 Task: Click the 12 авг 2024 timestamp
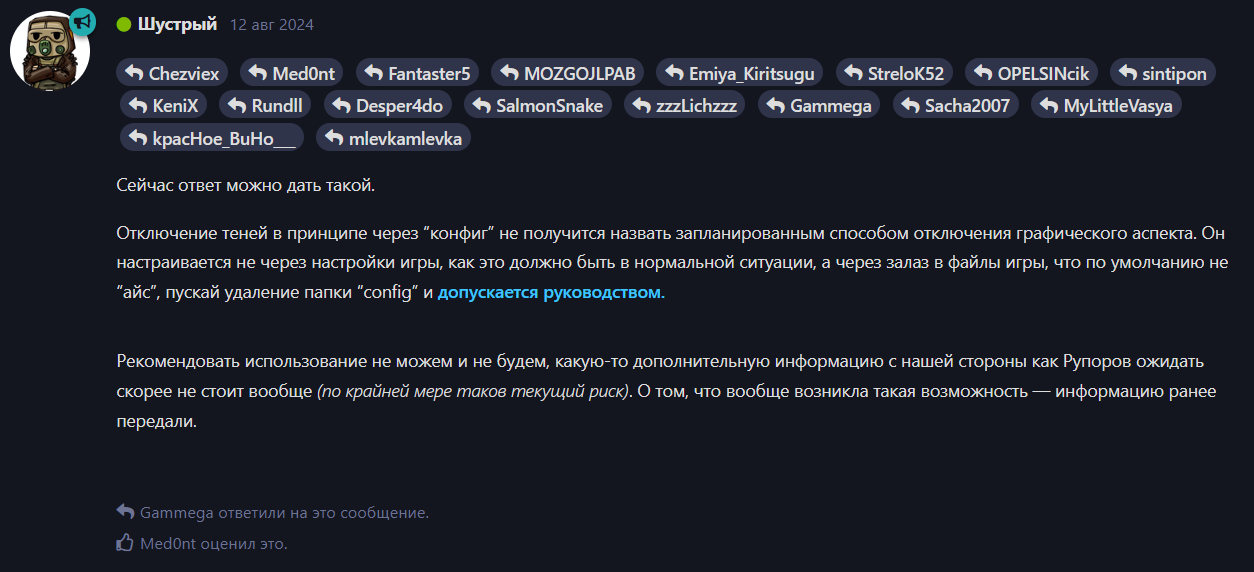pos(272,25)
